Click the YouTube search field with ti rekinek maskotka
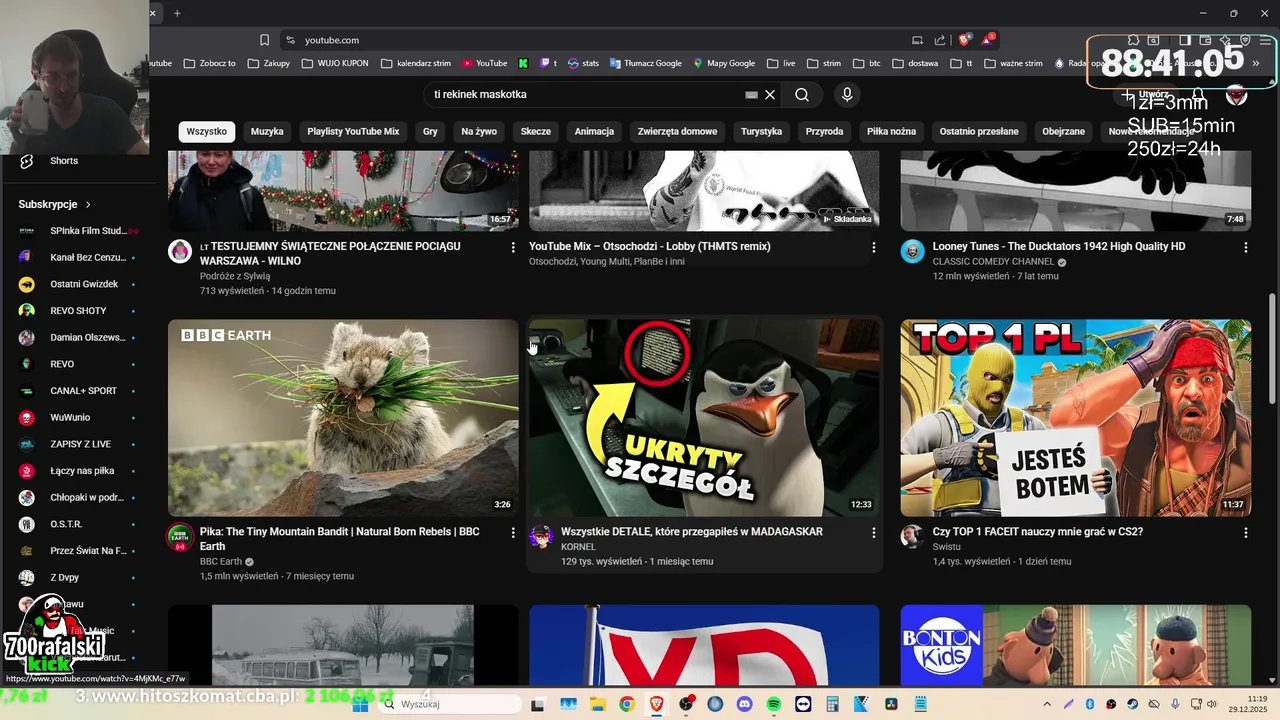The image size is (1280, 720). pyautogui.click(x=585, y=95)
